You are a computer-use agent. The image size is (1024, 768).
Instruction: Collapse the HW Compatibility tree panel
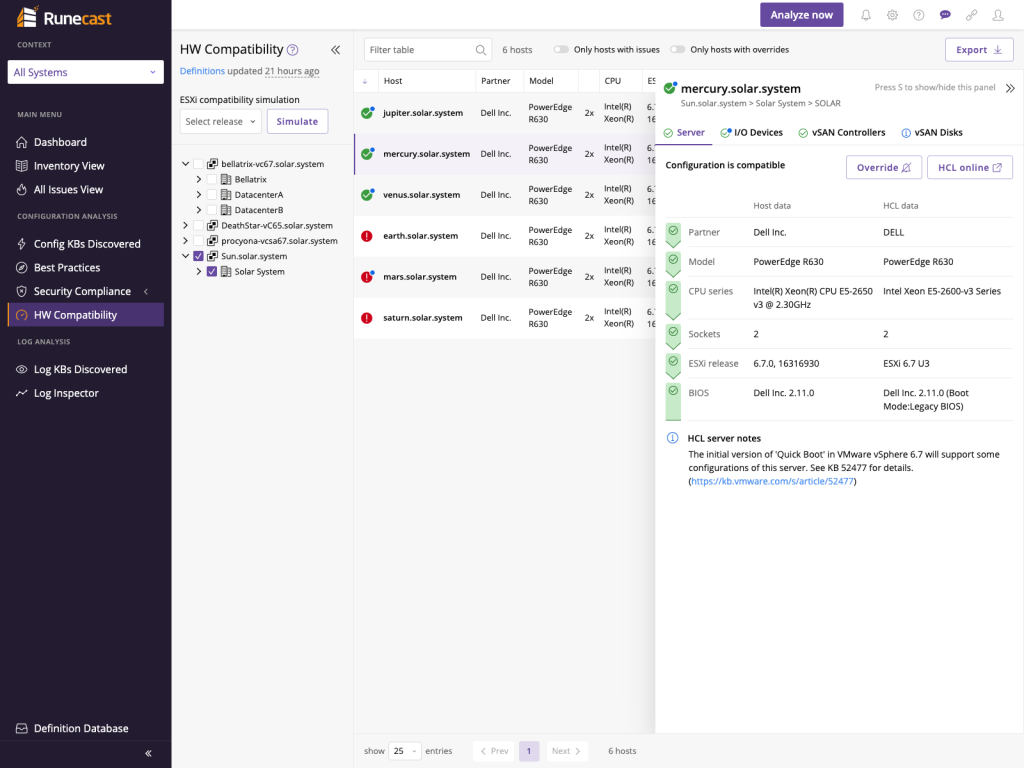[x=336, y=50]
